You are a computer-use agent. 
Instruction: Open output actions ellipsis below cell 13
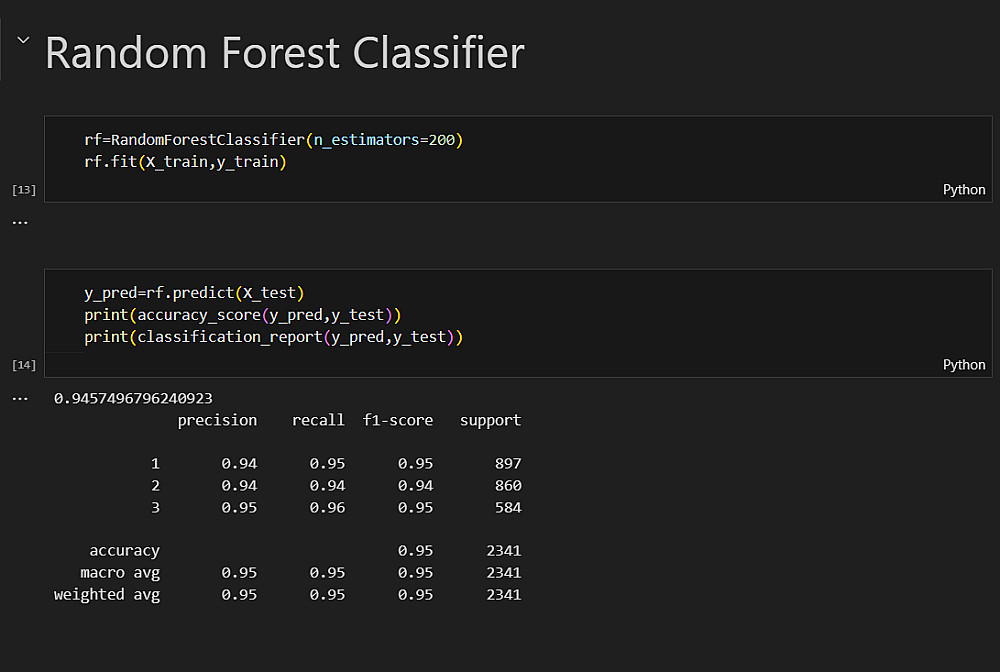20,221
